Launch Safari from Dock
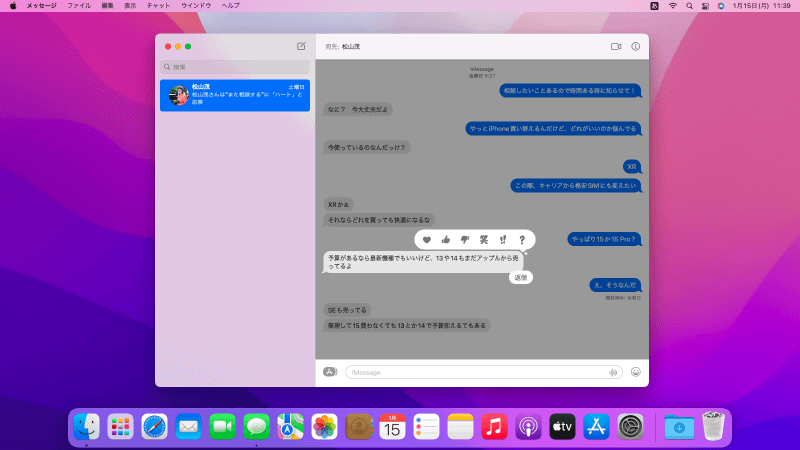This screenshot has height=450, width=800. (x=155, y=427)
